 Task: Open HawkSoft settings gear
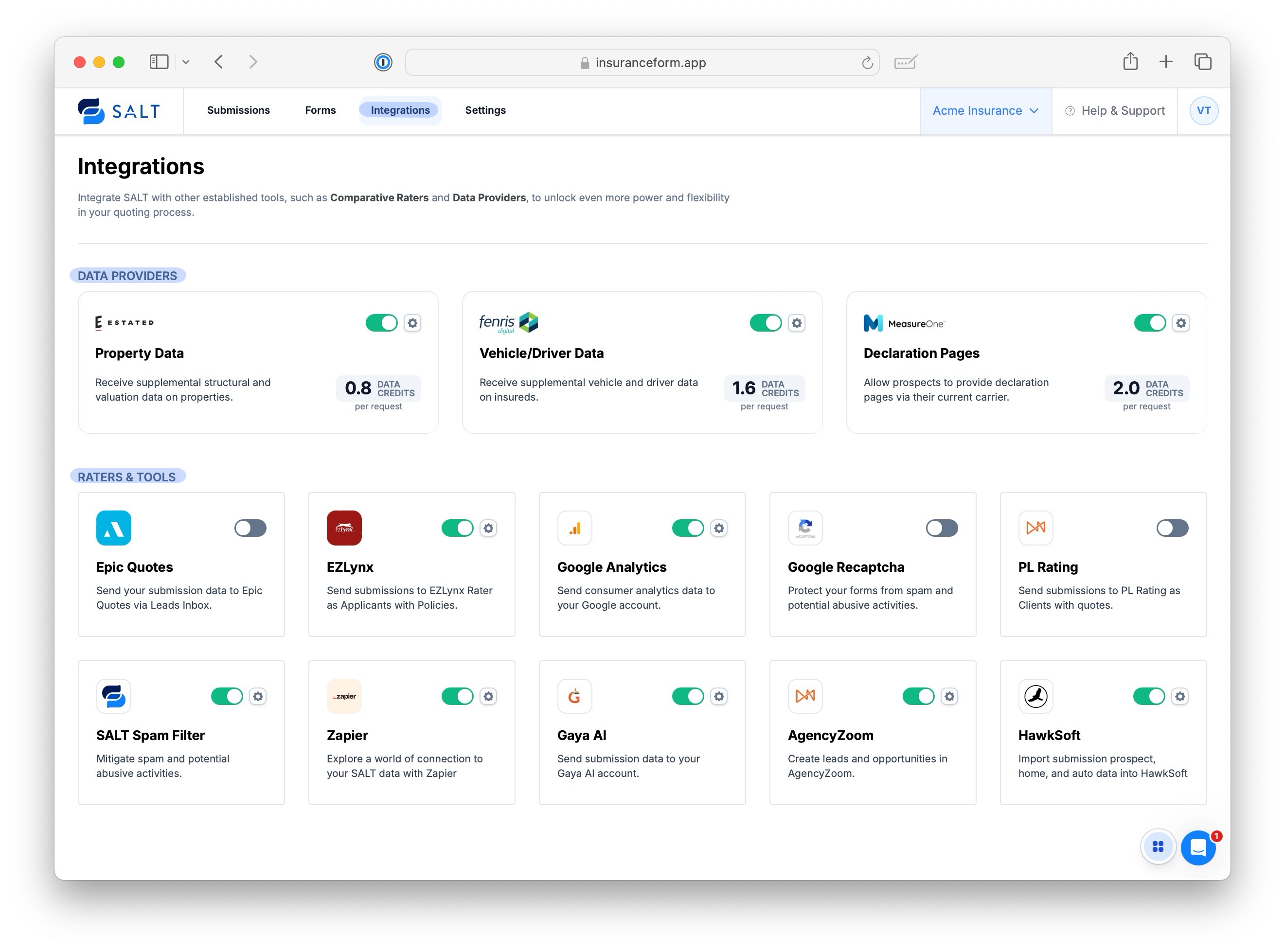click(x=1179, y=697)
